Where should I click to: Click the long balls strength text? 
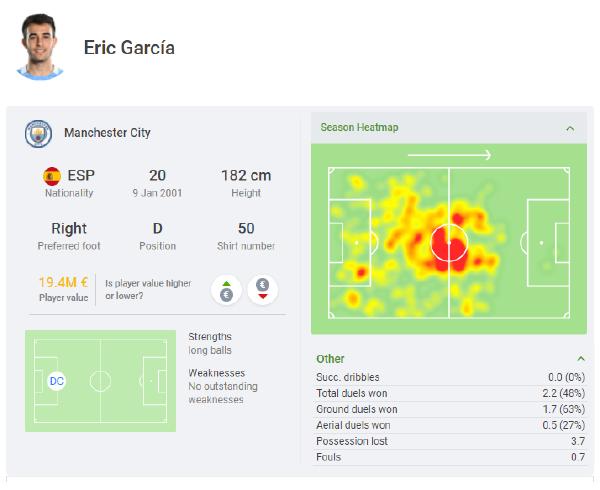point(212,351)
